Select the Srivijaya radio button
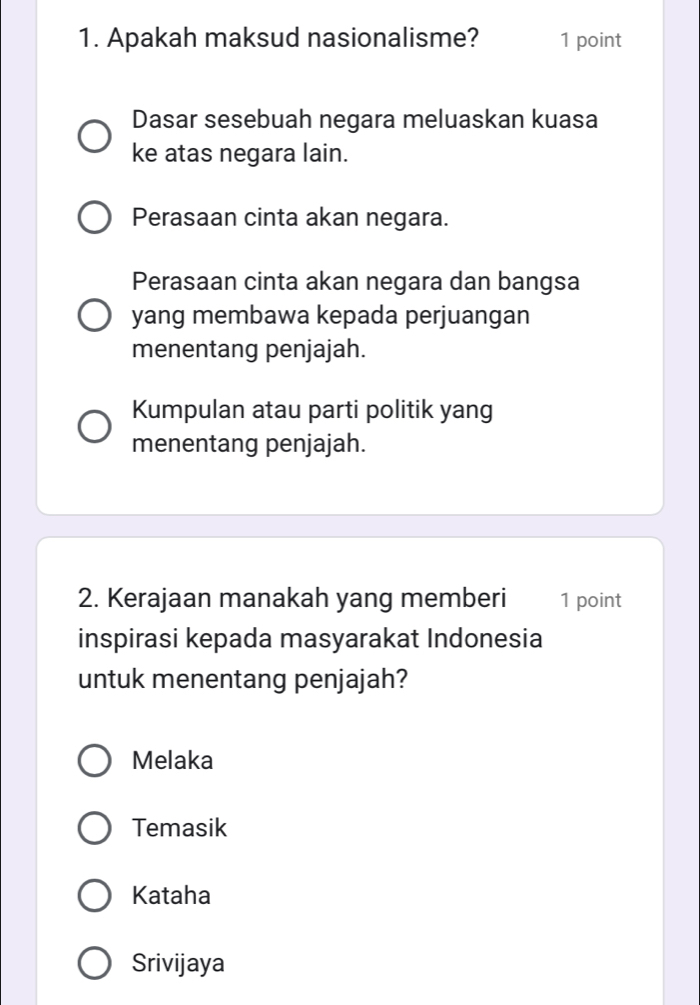The width and height of the screenshot is (700, 1005). [x=96, y=965]
